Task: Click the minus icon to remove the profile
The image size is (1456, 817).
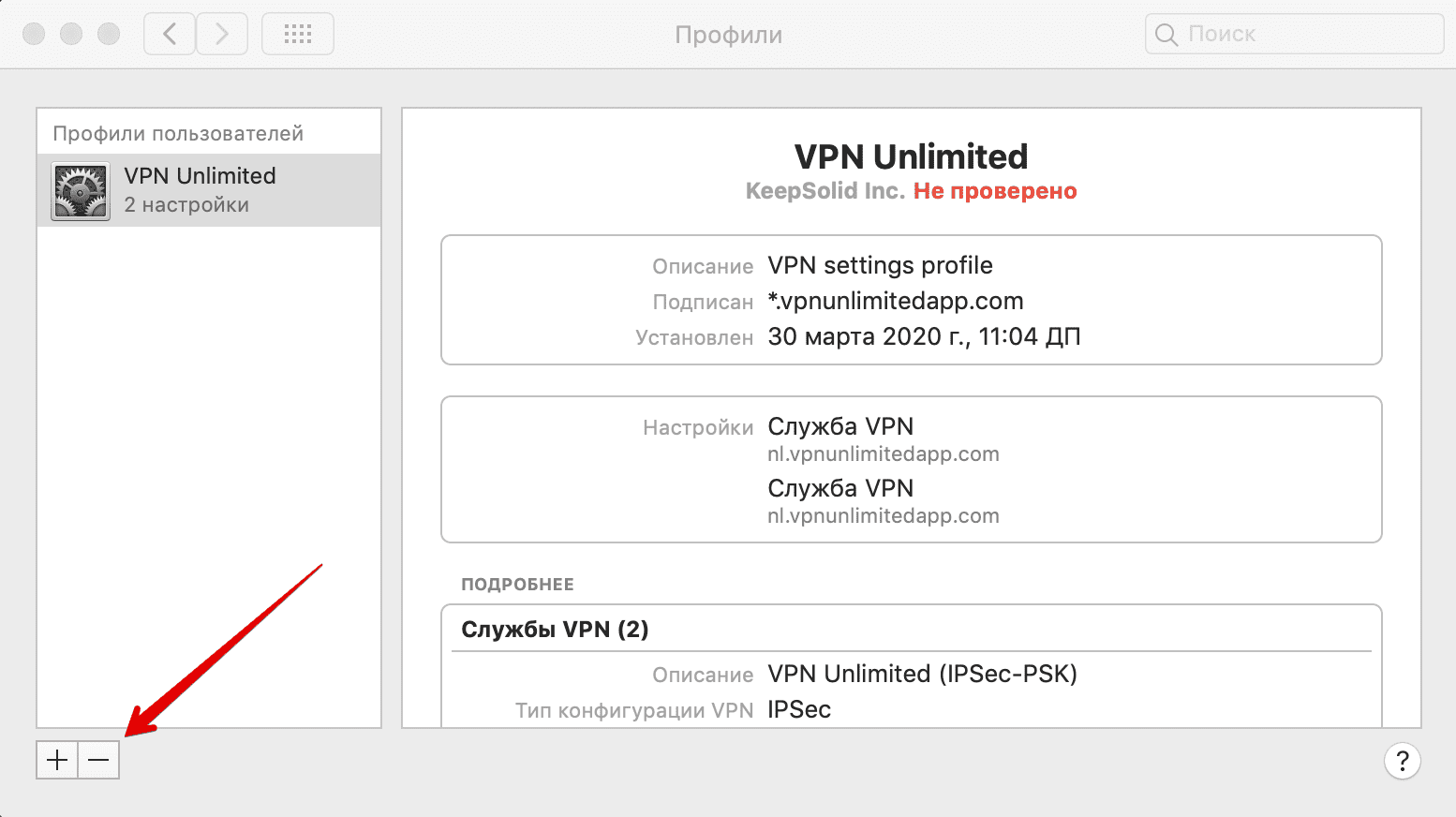Action: [x=97, y=760]
